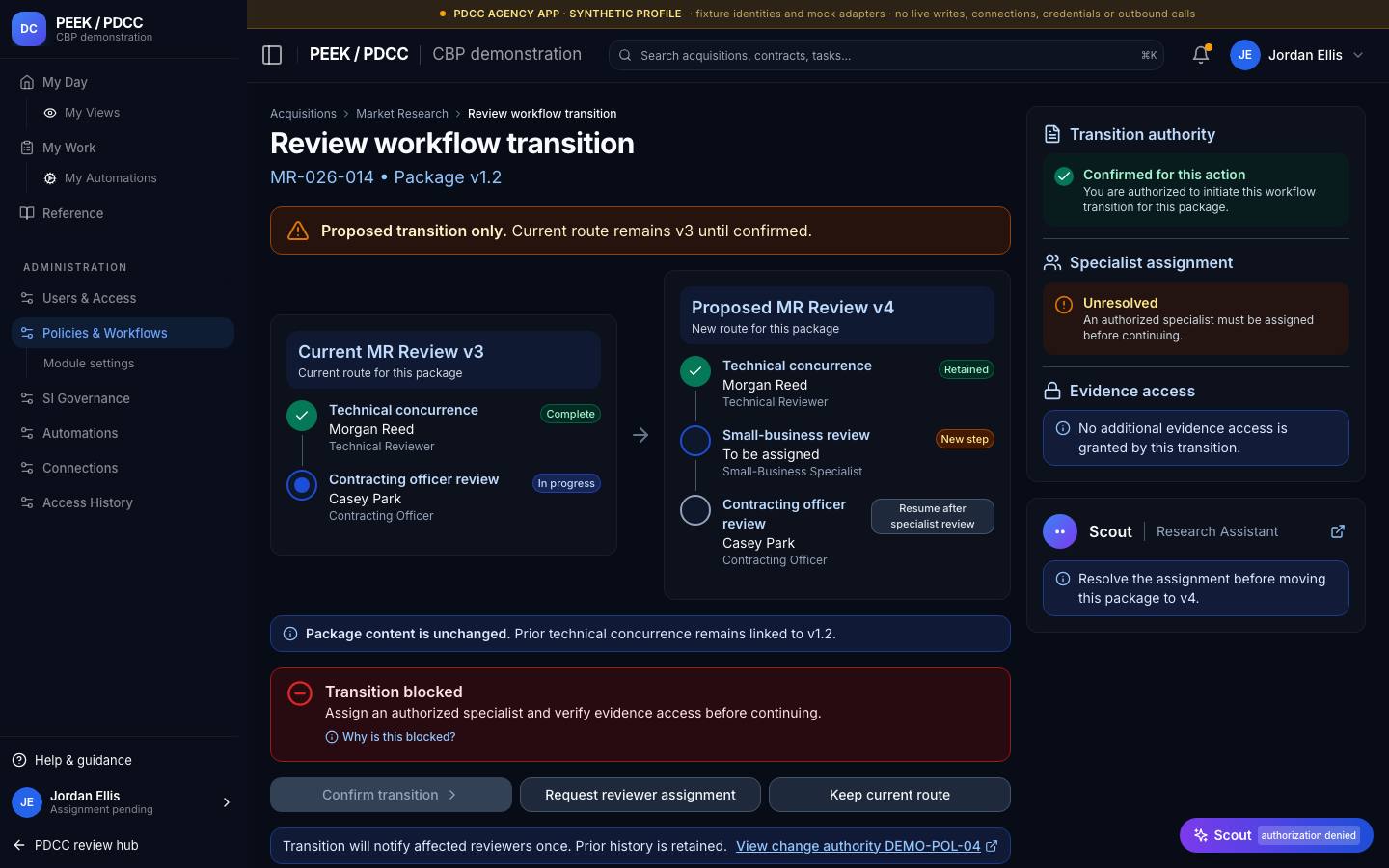Click the Unresolved orange alert icon
Image resolution: width=1389 pixels, height=868 pixels.
(x=1064, y=305)
